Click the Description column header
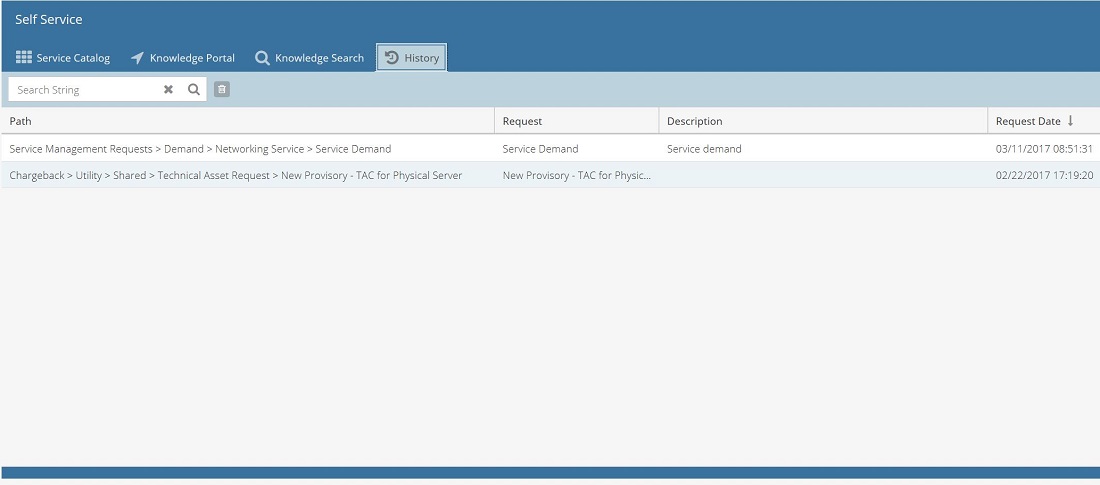Image resolution: width=1100 pixels, height=485 pixels. (694, 121)
